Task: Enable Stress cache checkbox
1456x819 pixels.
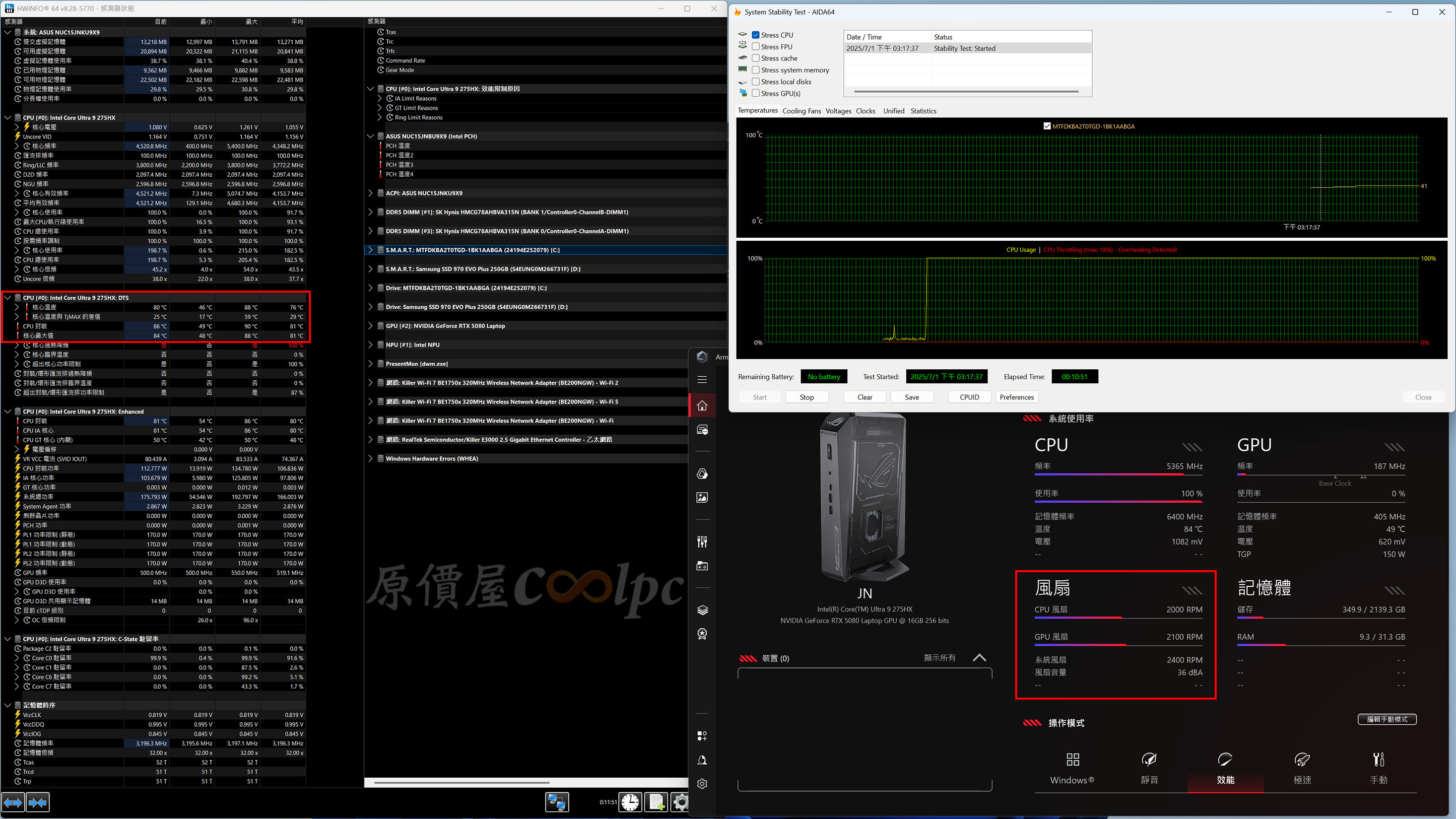Action: click(755, 58)
